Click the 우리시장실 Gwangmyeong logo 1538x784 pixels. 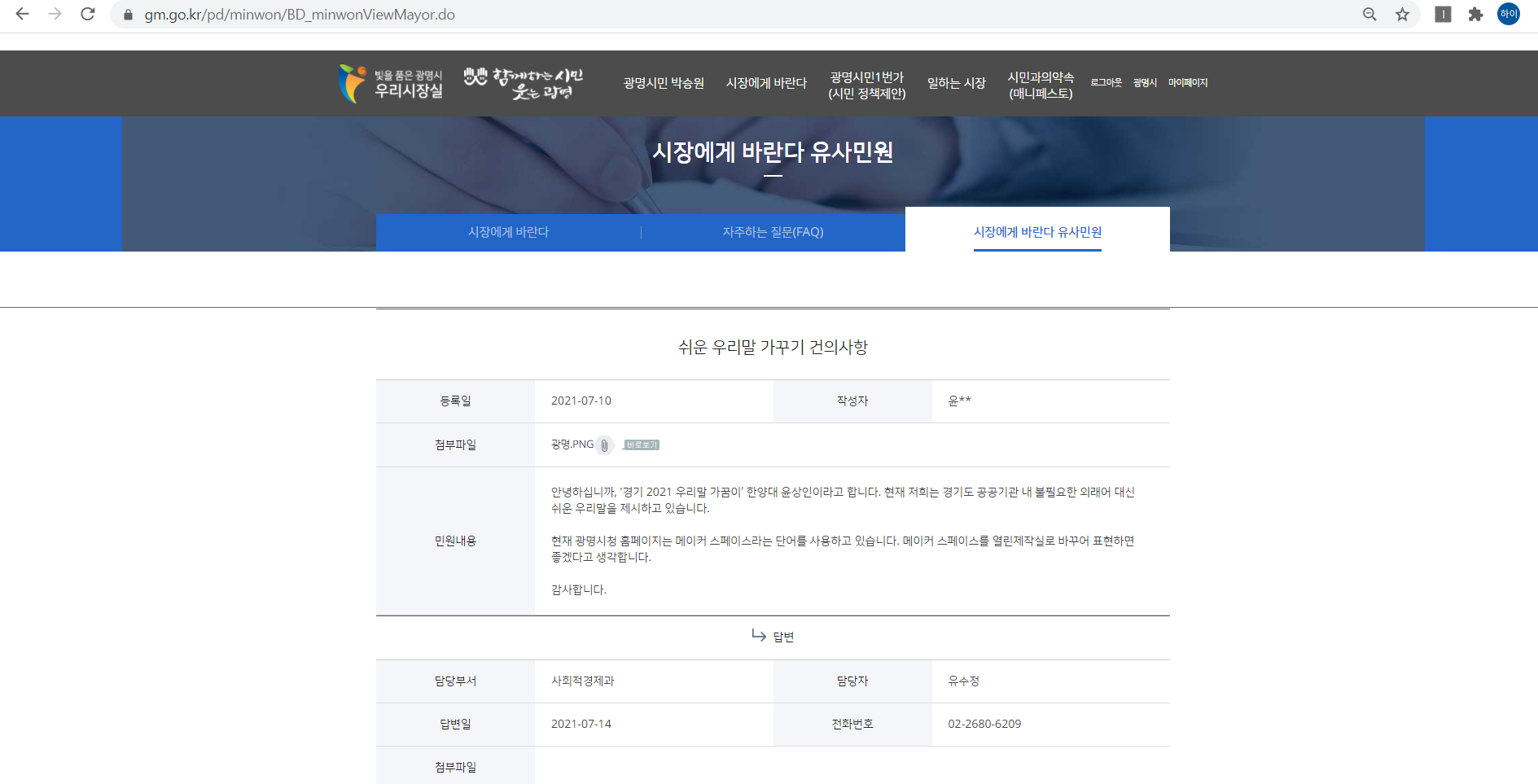tap(392, 83)
